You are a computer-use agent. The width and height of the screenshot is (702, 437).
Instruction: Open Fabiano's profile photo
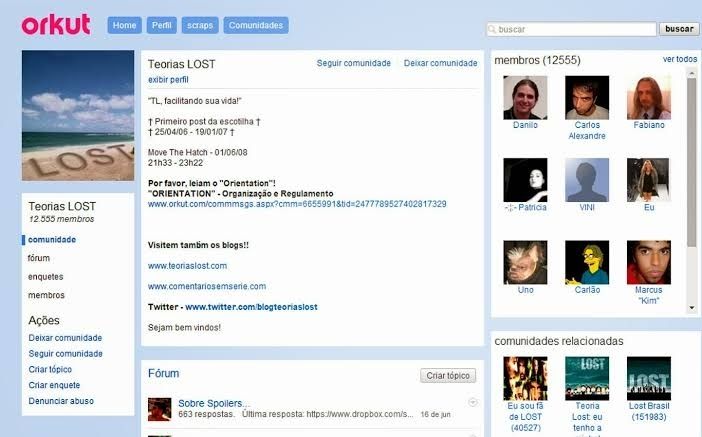649,97
